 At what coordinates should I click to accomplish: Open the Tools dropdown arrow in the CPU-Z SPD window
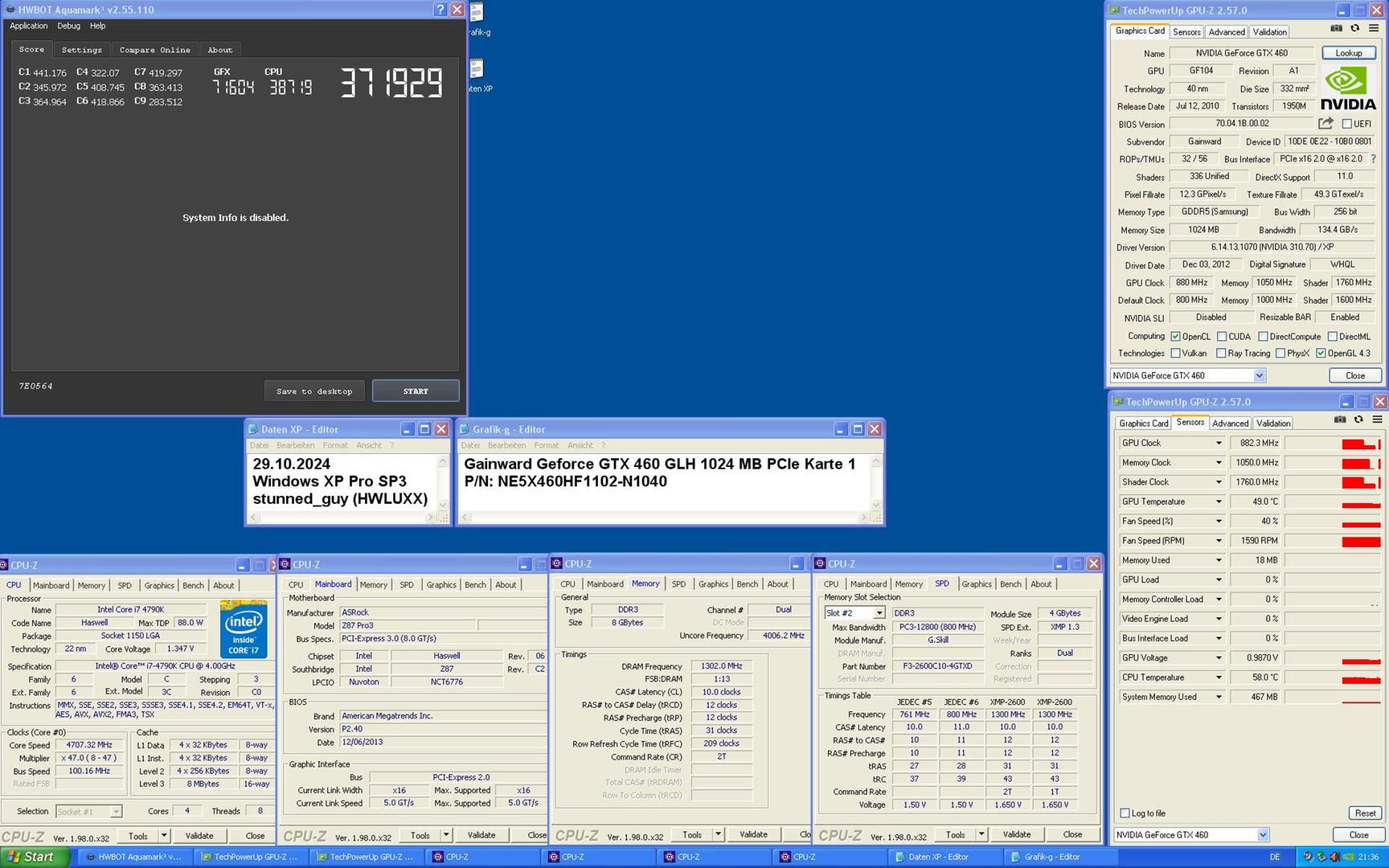pos(981,835)
